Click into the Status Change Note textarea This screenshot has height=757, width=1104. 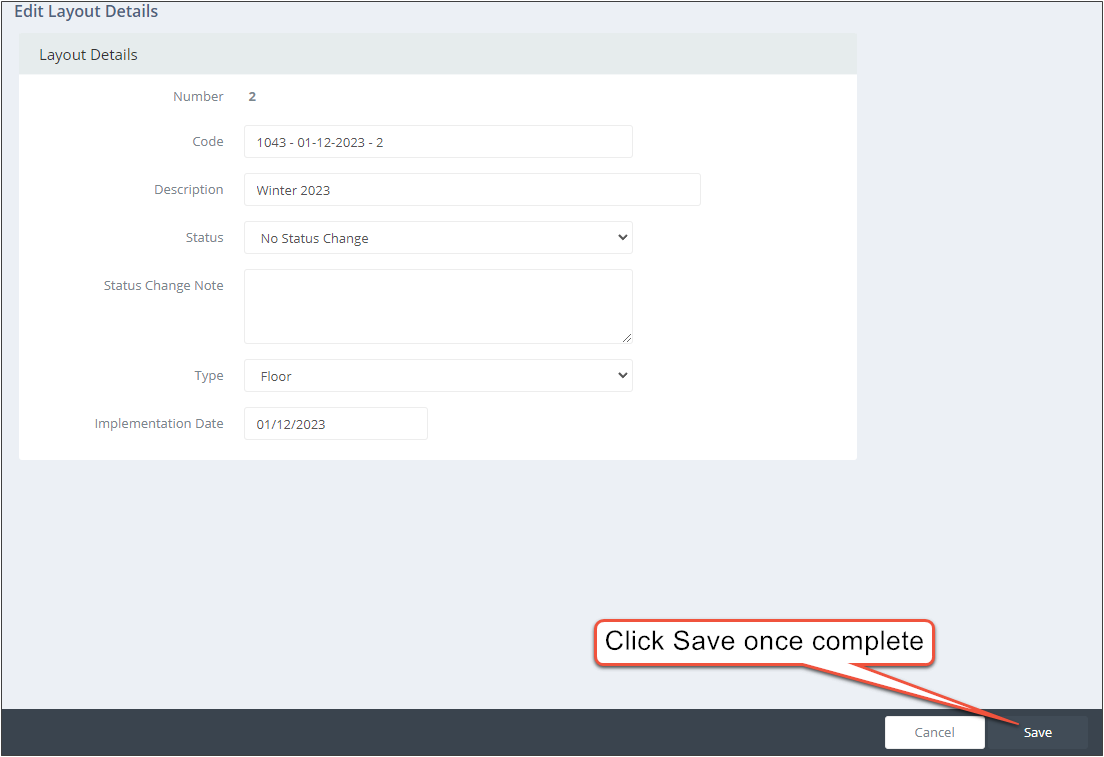pos(438,307)
